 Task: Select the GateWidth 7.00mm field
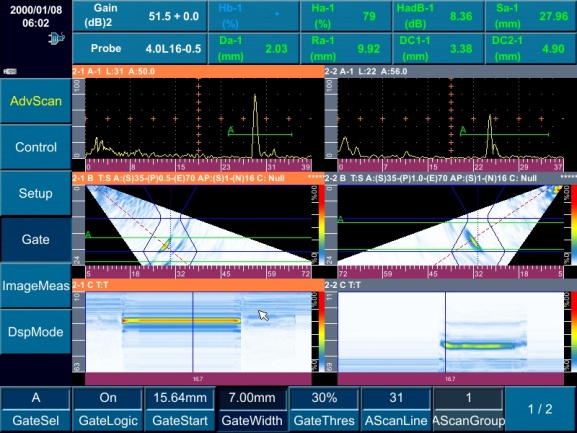[252, 409]
